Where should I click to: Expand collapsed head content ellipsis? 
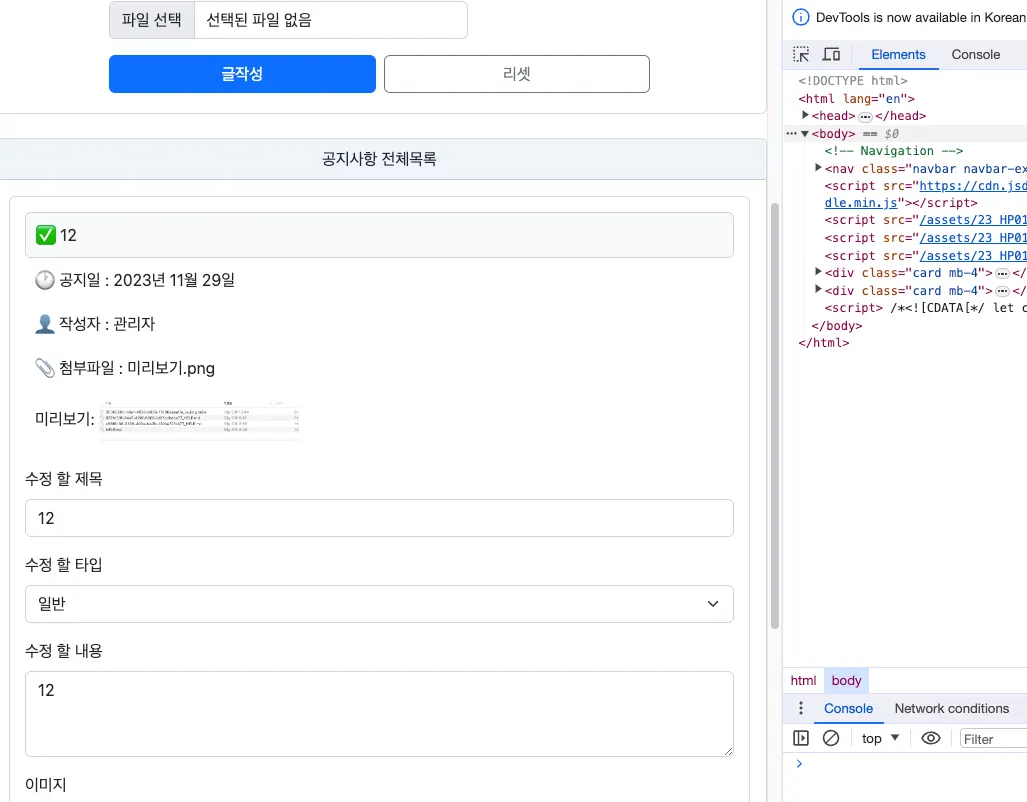pos(865,117)
